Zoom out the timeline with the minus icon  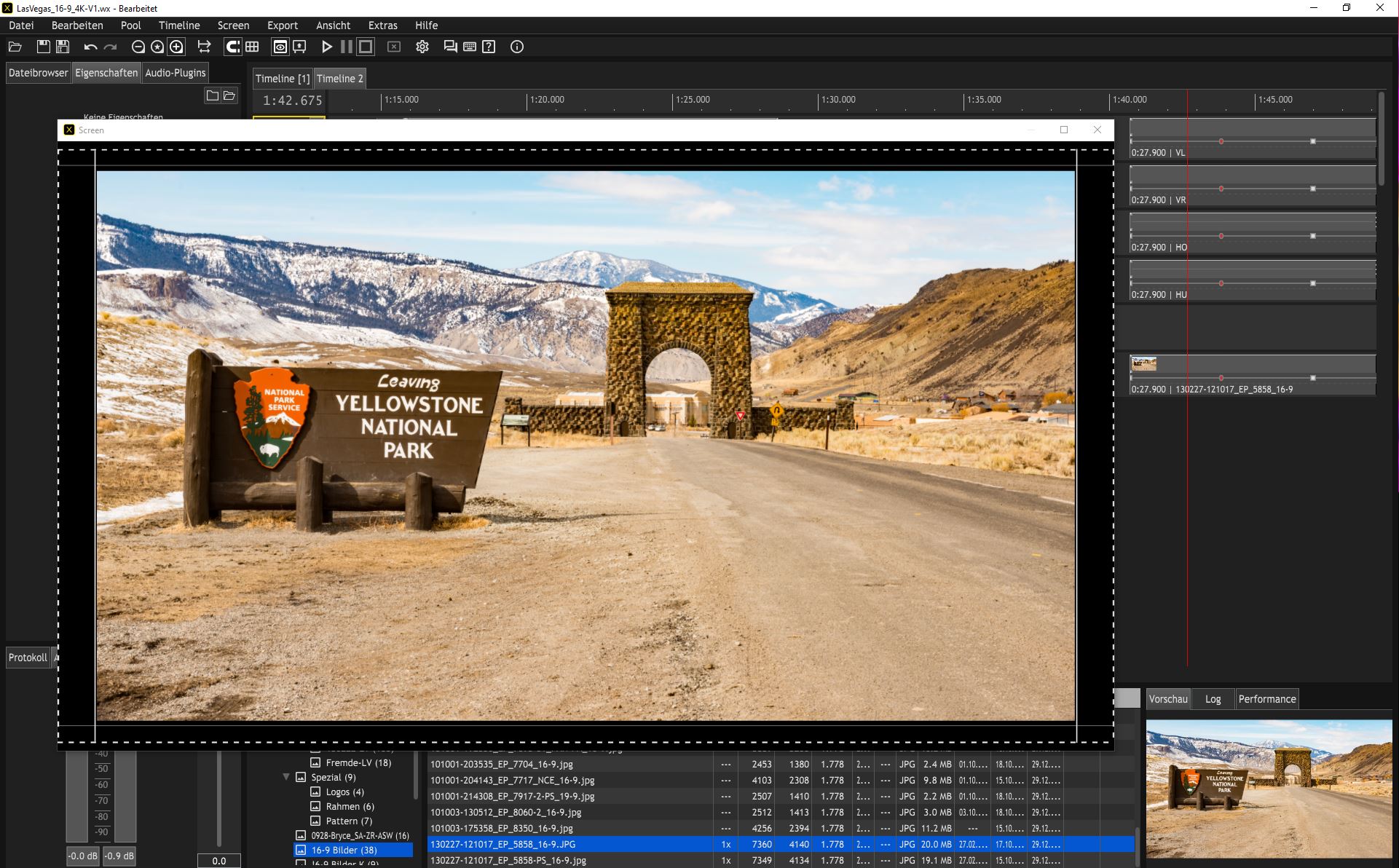click(x=138, y=47)
